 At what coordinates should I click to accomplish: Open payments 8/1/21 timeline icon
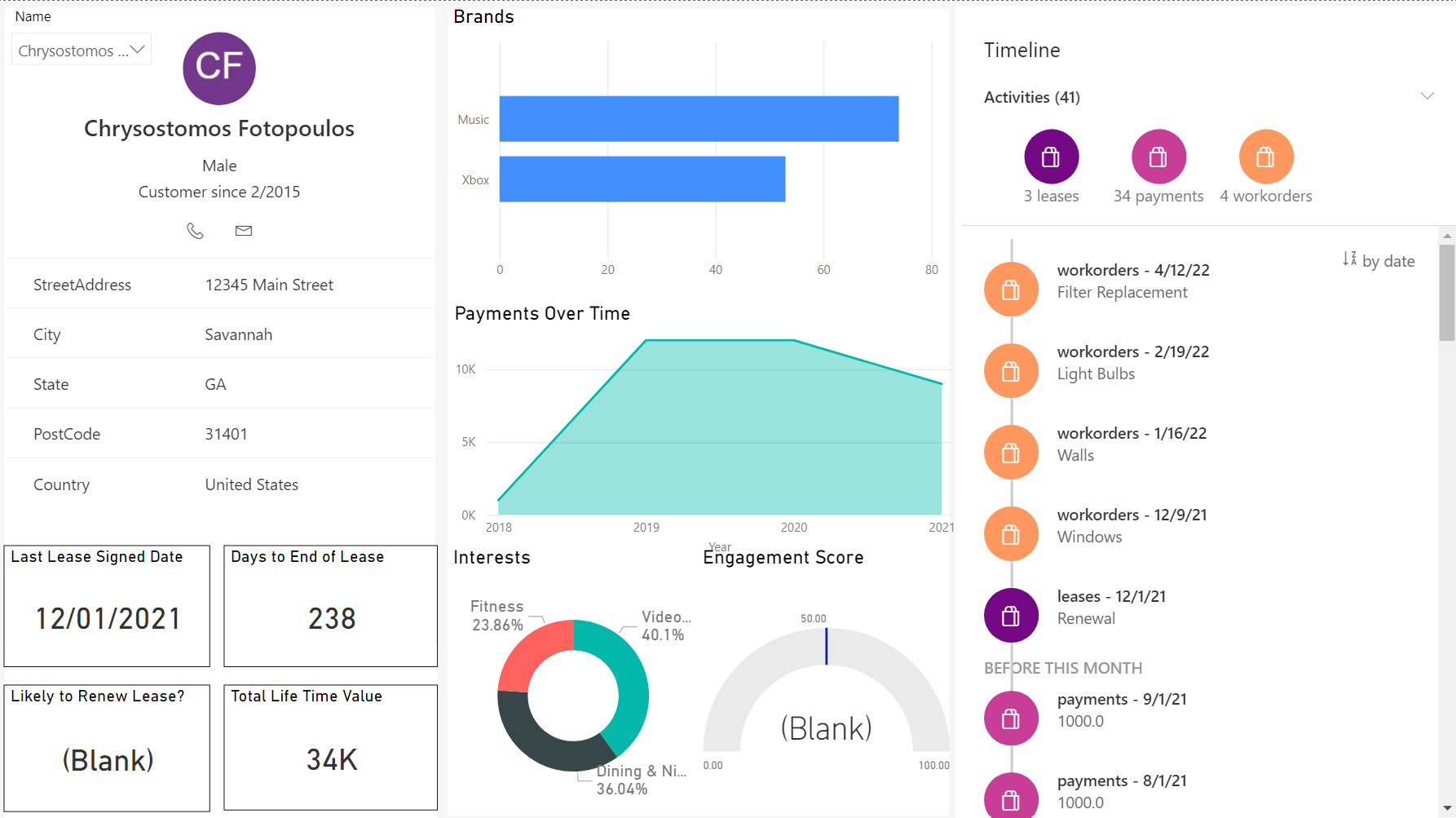pos(1011,796)
